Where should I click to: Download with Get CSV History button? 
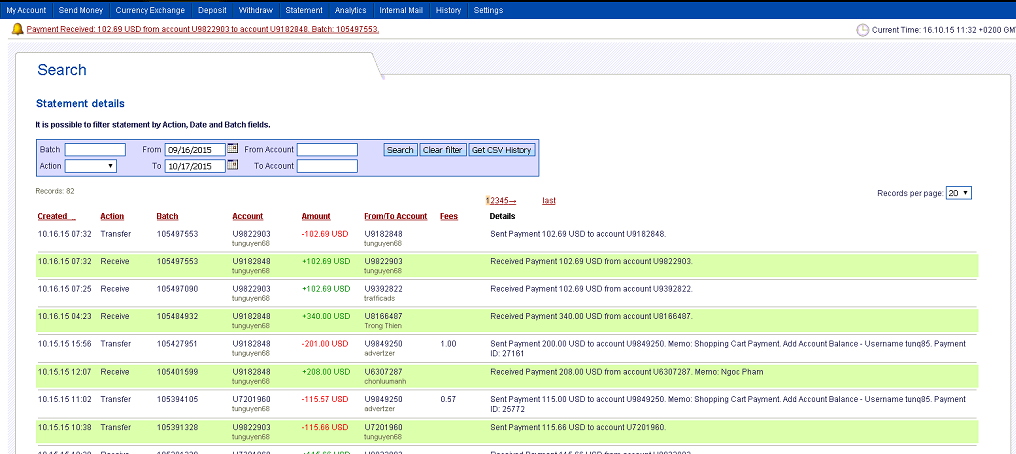(x=502, y=150)
